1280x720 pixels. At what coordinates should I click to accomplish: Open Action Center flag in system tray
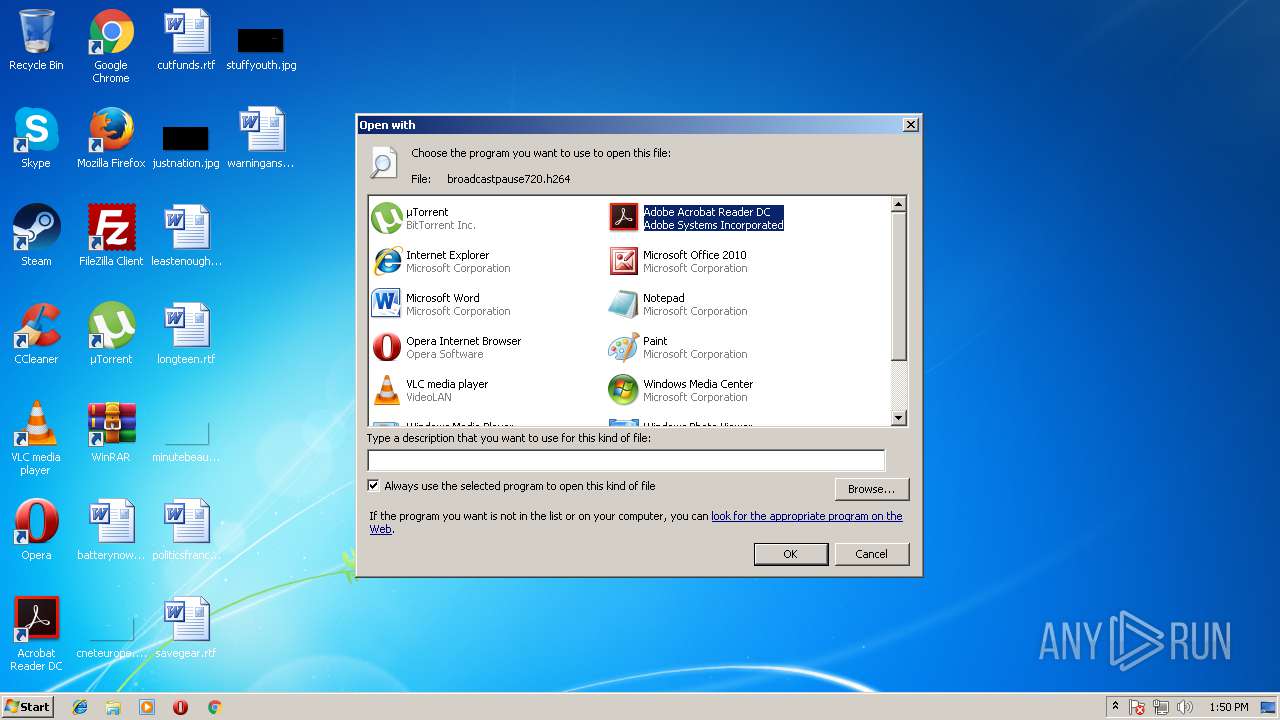pos(1138,707)
